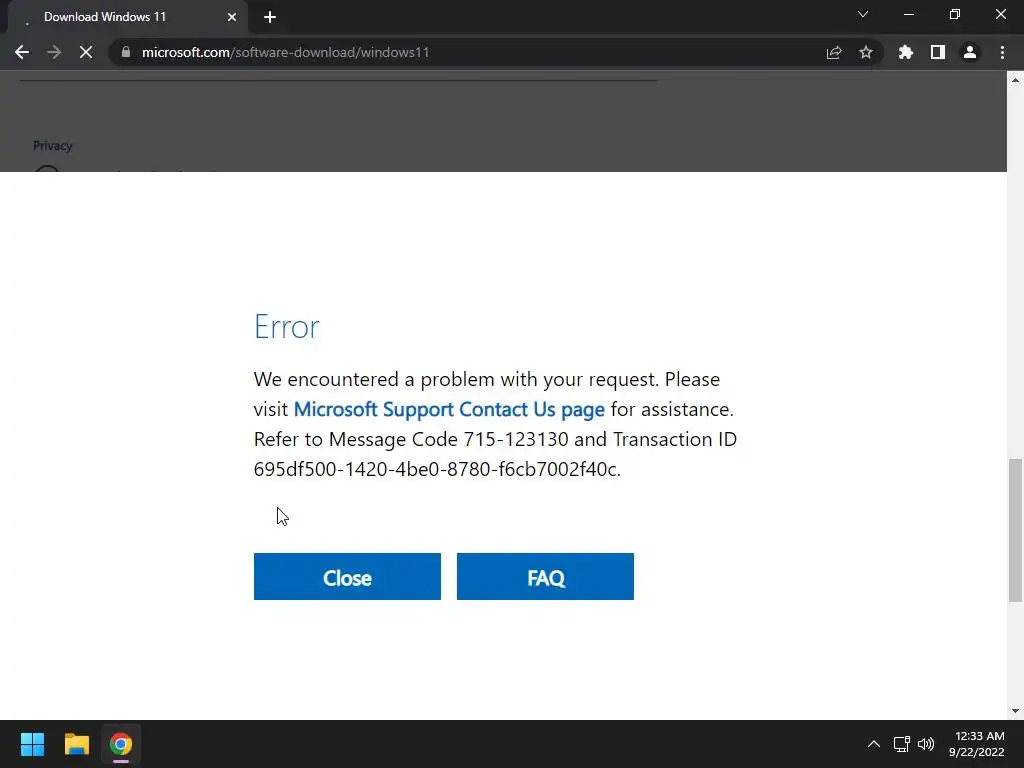The width and height of the screenshot is (1024, 768).
Task: Open the profile avatar menu
Action: [x=970, y=52]
